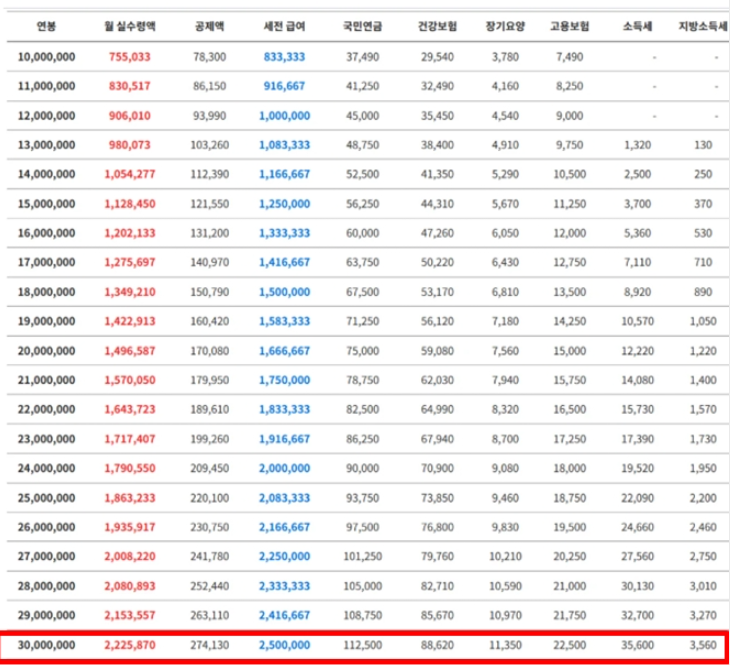Image resolution: width=730 pixels, height=665 pixels.
Task: Click the 230,750 deduction cell
Action: pyautogui.click(x=210, y=527)
